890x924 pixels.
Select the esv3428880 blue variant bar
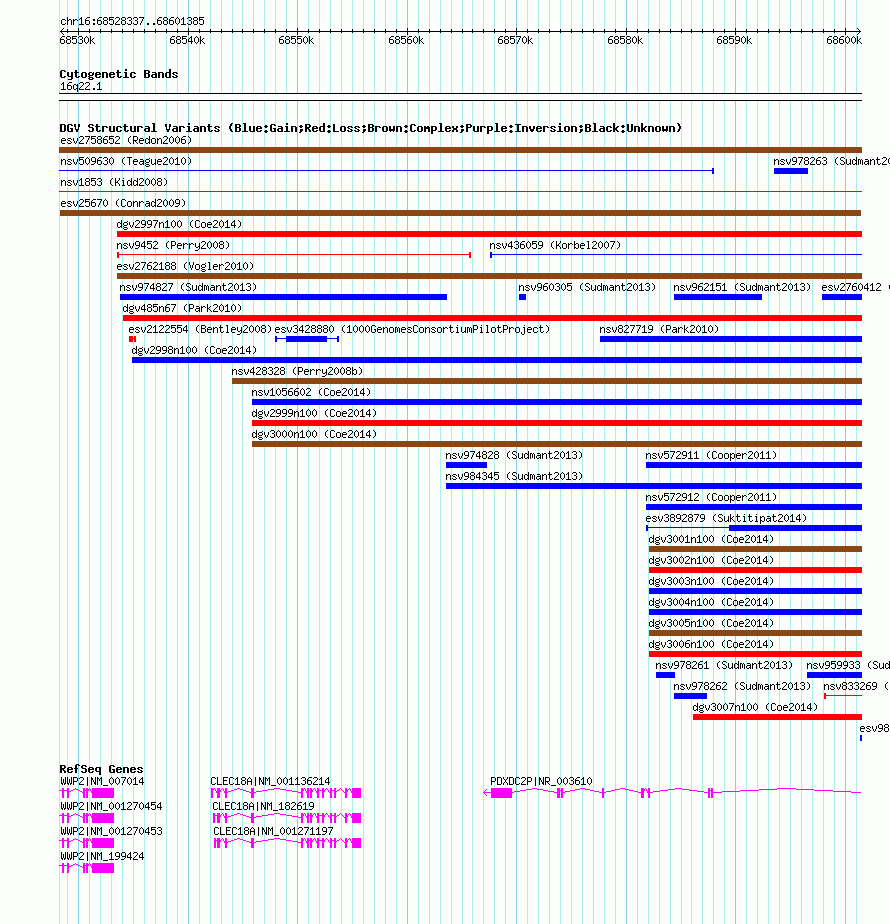(x=306, y=339)
